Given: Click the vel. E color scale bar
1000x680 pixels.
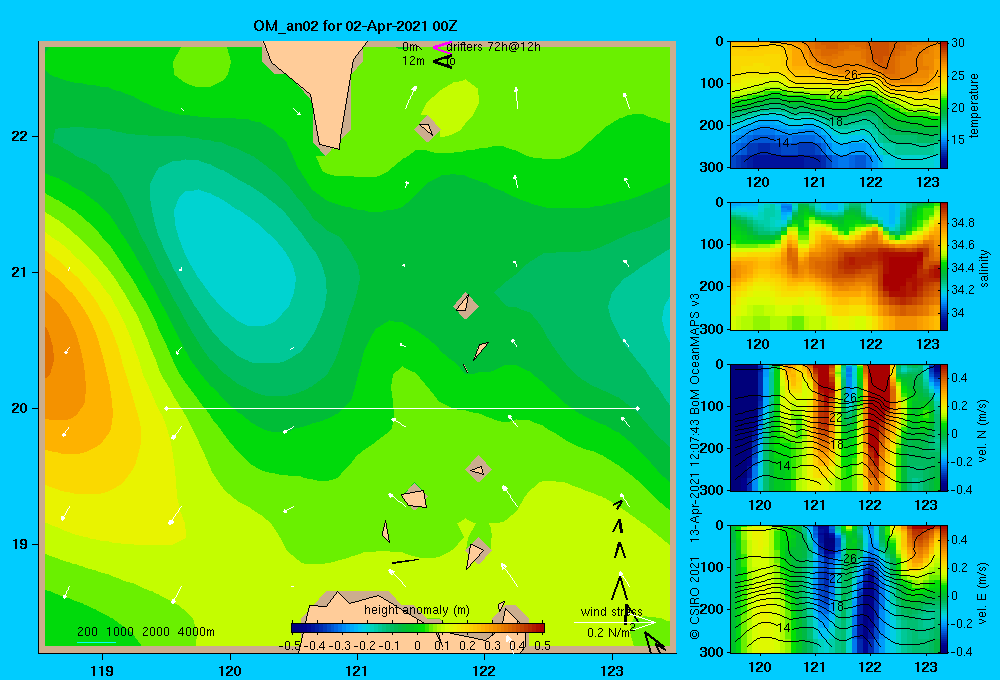Looking at the screenshot, I should coord(944,589).
